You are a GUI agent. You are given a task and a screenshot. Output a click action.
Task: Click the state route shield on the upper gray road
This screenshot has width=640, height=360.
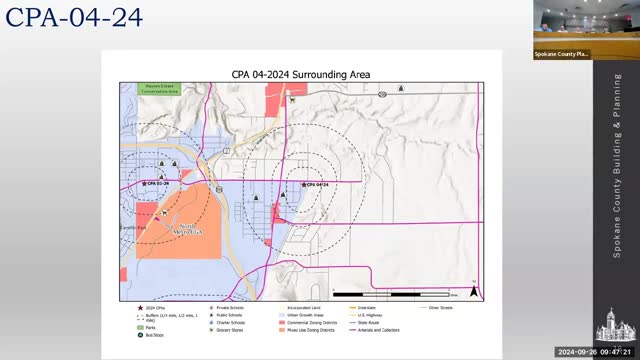tap(382, 94)
